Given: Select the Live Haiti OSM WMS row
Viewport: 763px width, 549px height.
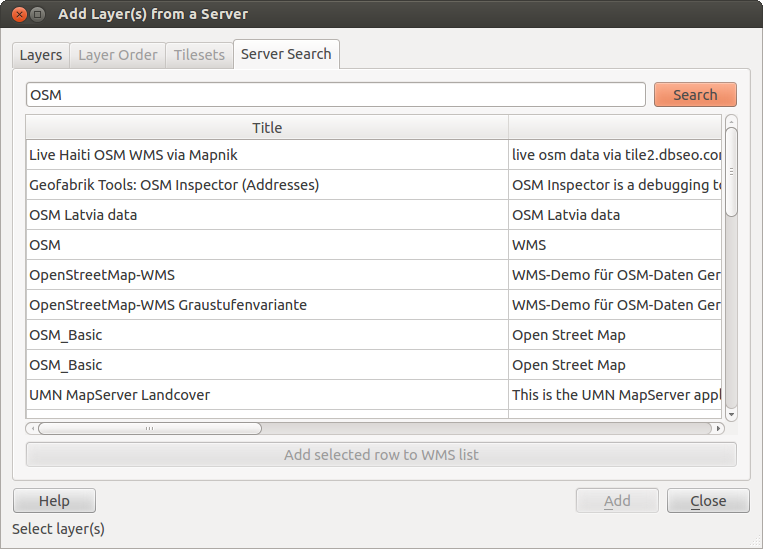Looking at the screenshot, I should 133,155.
